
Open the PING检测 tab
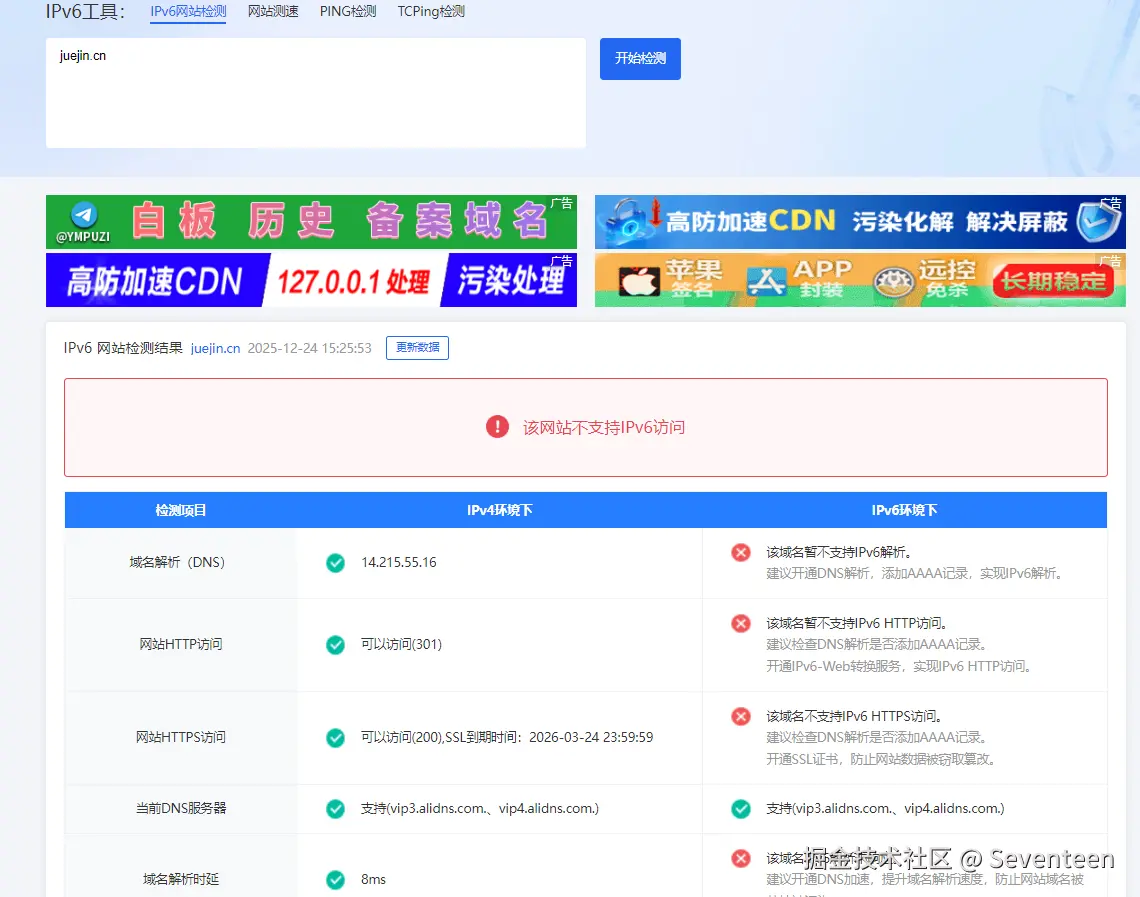(x=348, y=12)
